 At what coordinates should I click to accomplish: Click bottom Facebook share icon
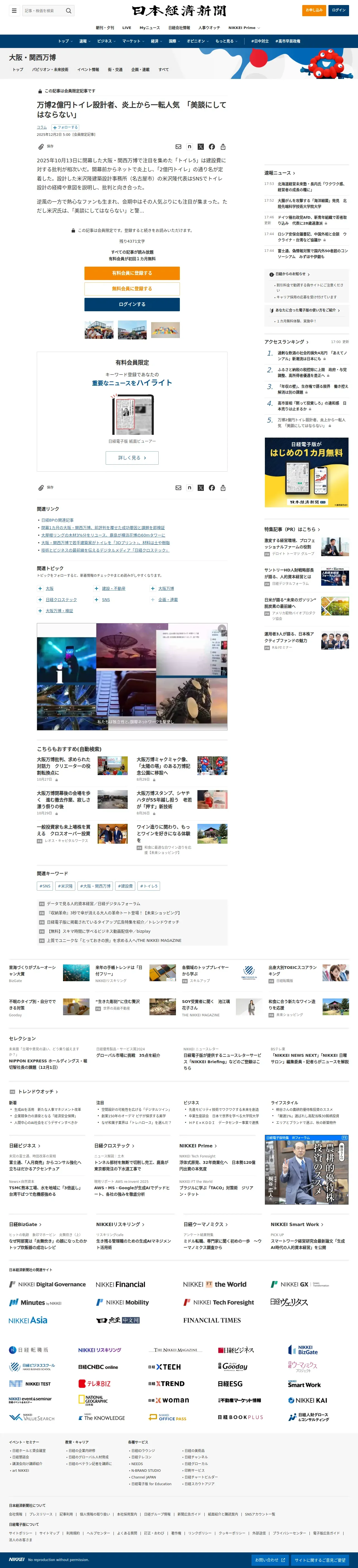(x=212, y=488)
